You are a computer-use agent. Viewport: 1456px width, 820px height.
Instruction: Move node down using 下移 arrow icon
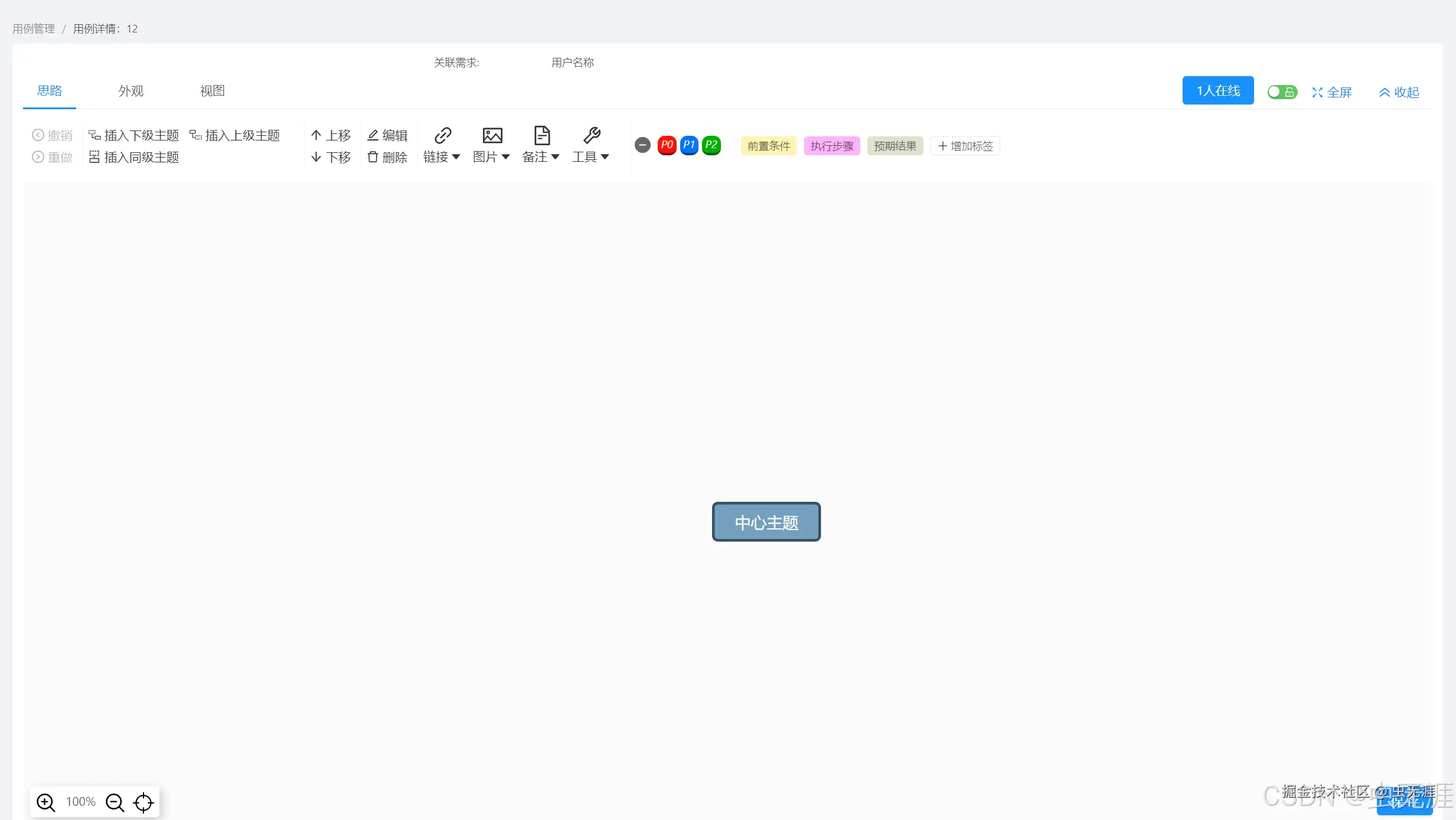coord(318,157)
